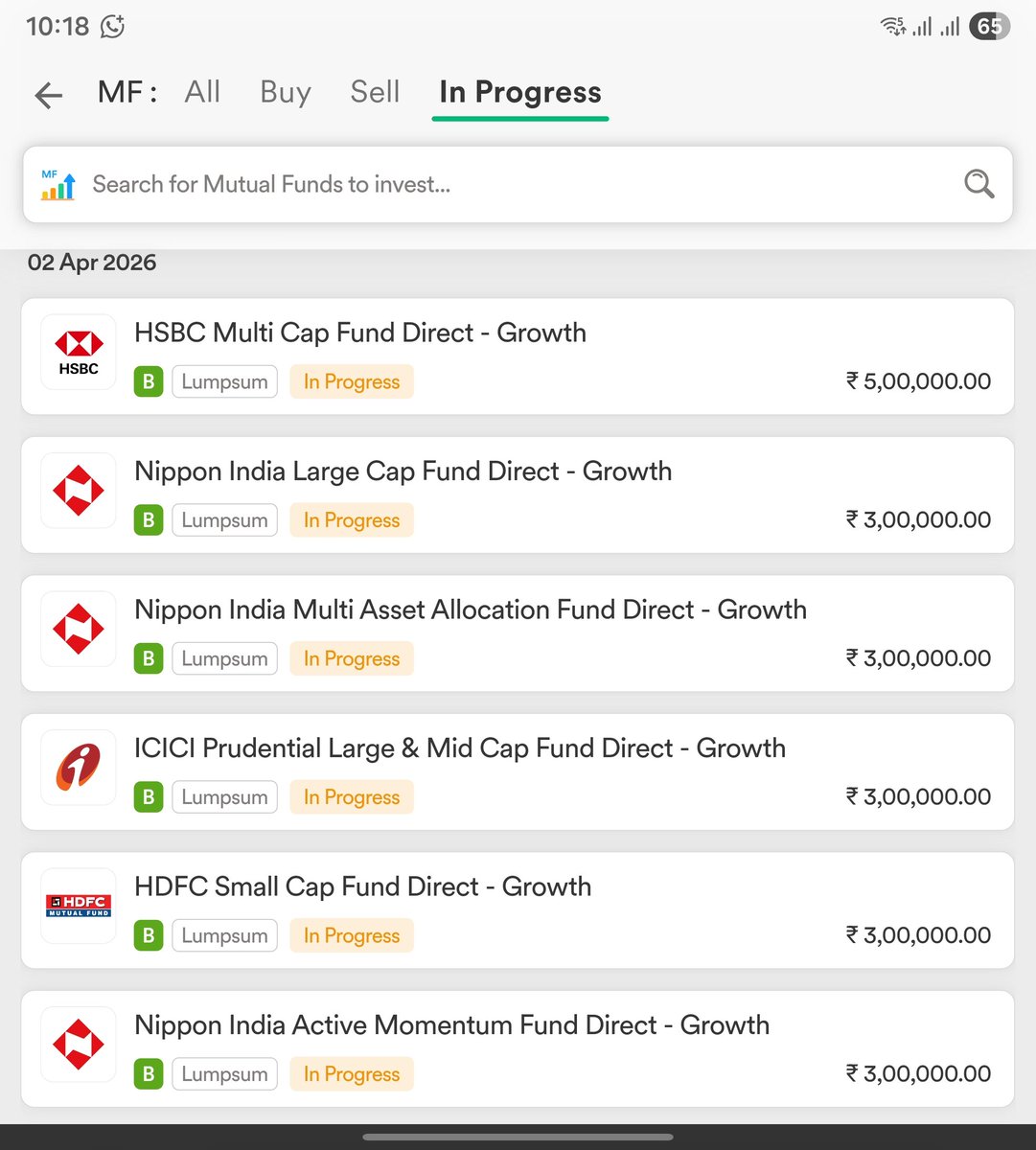Tap the ₹ 3,00,000.00 amount on the Nippon Large Cap row
The width and height of the screenshot is (1036, 1150).
tap(918, 520)
